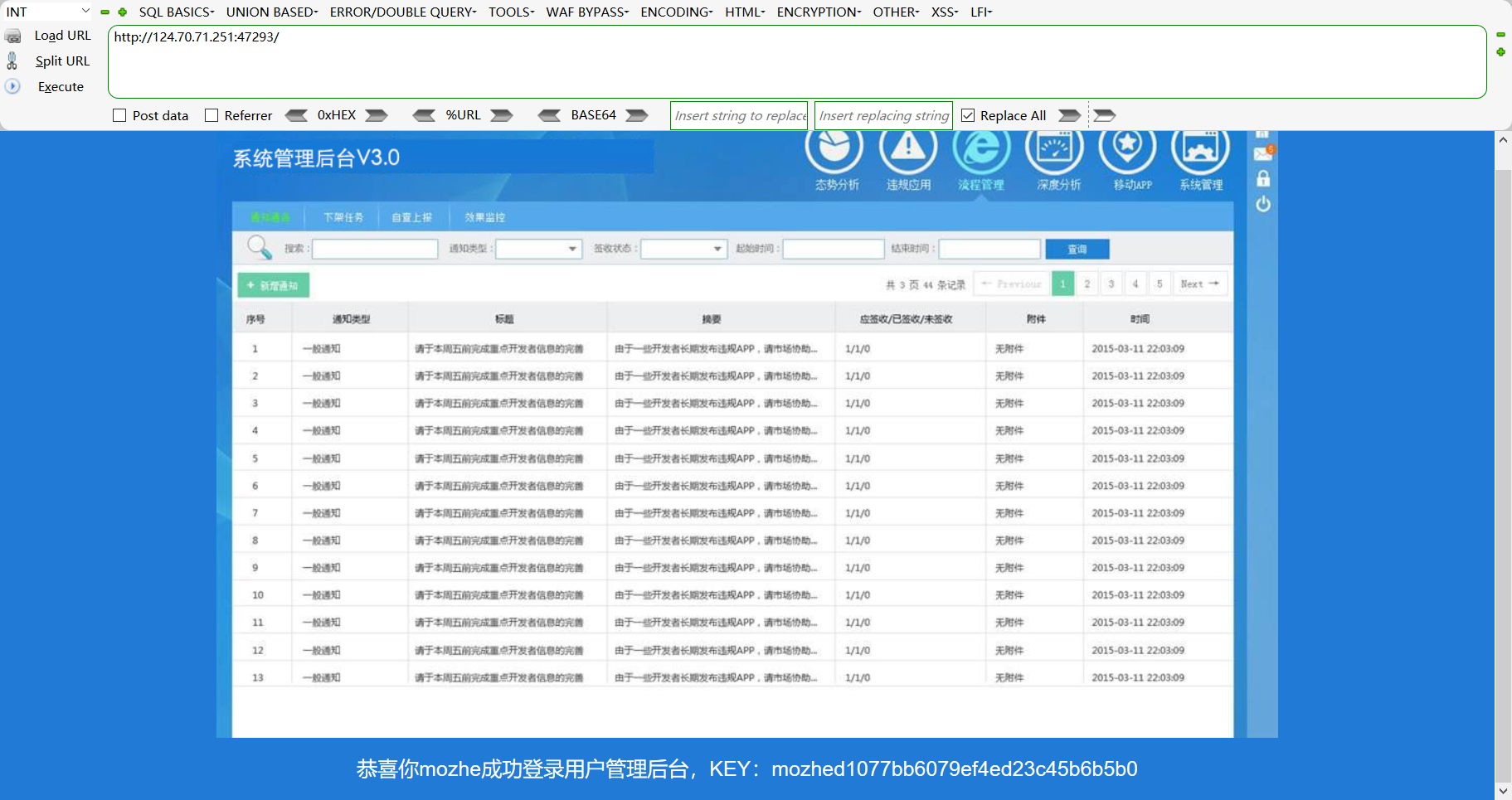Click the power logout icon
This screenshot has width=1512, height=800.
point(1263,204)
